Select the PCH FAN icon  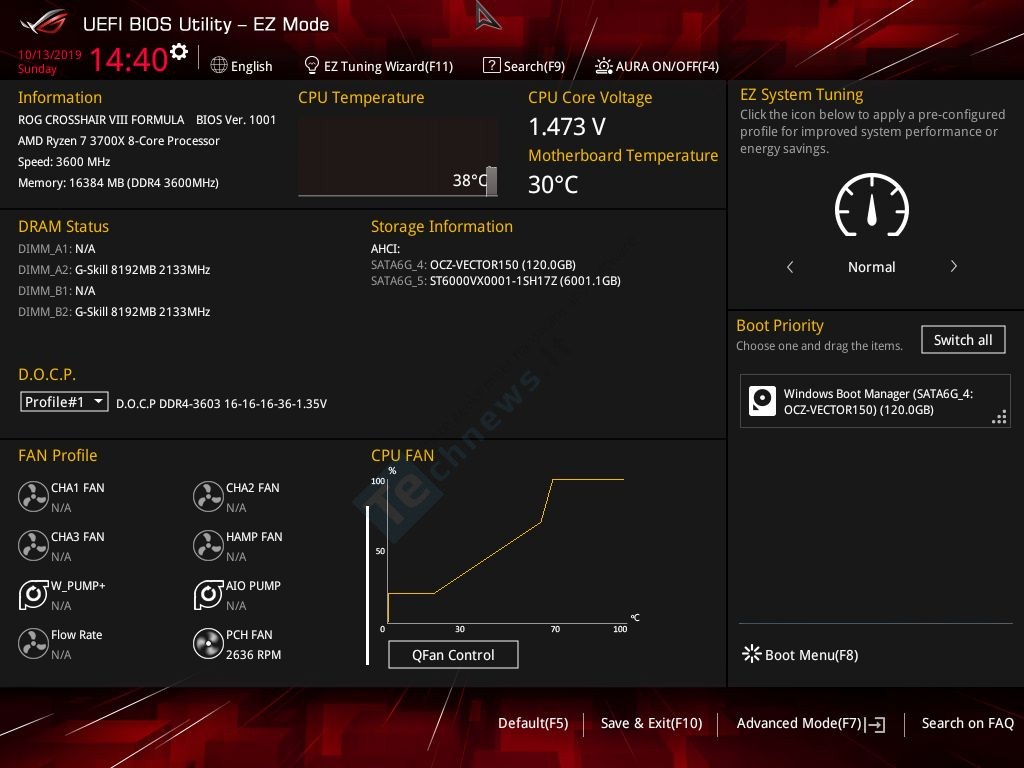click(208, 643)
